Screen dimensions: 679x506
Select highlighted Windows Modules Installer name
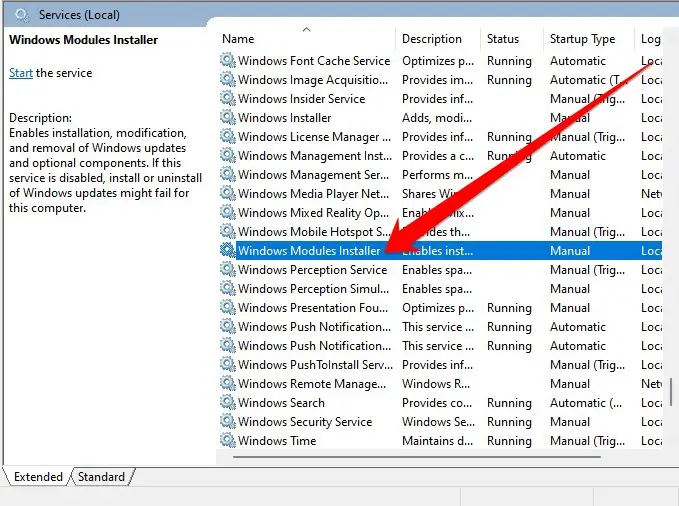[309, 251]
